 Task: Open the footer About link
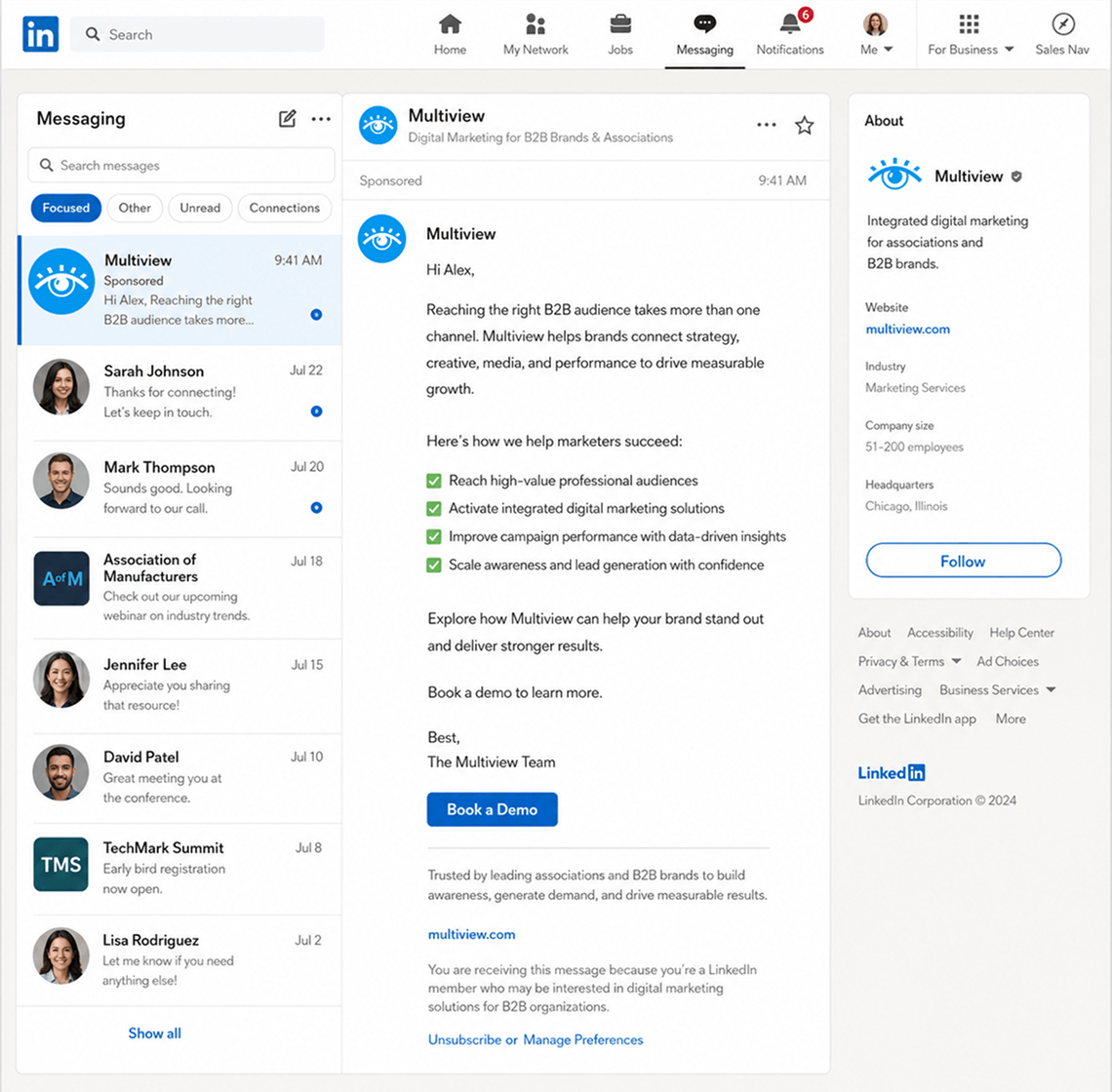[874, 633]
